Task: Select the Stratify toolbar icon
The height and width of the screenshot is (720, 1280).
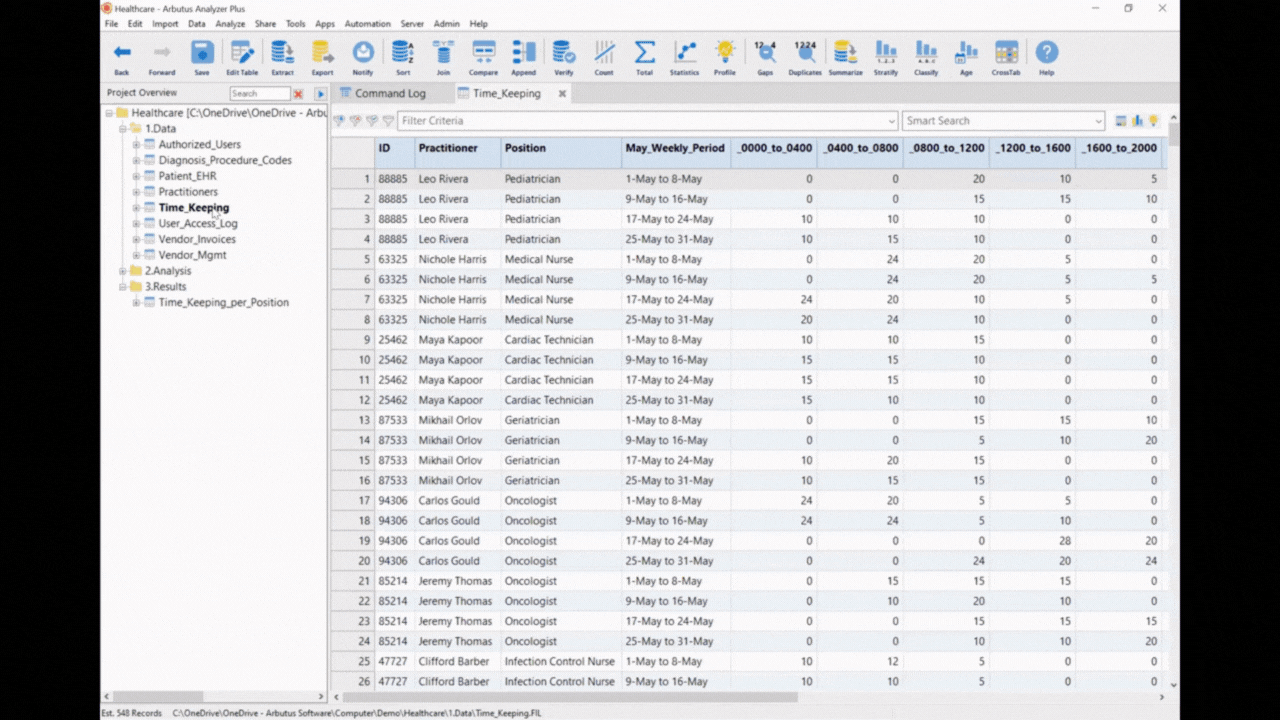Action: [885, 57]
